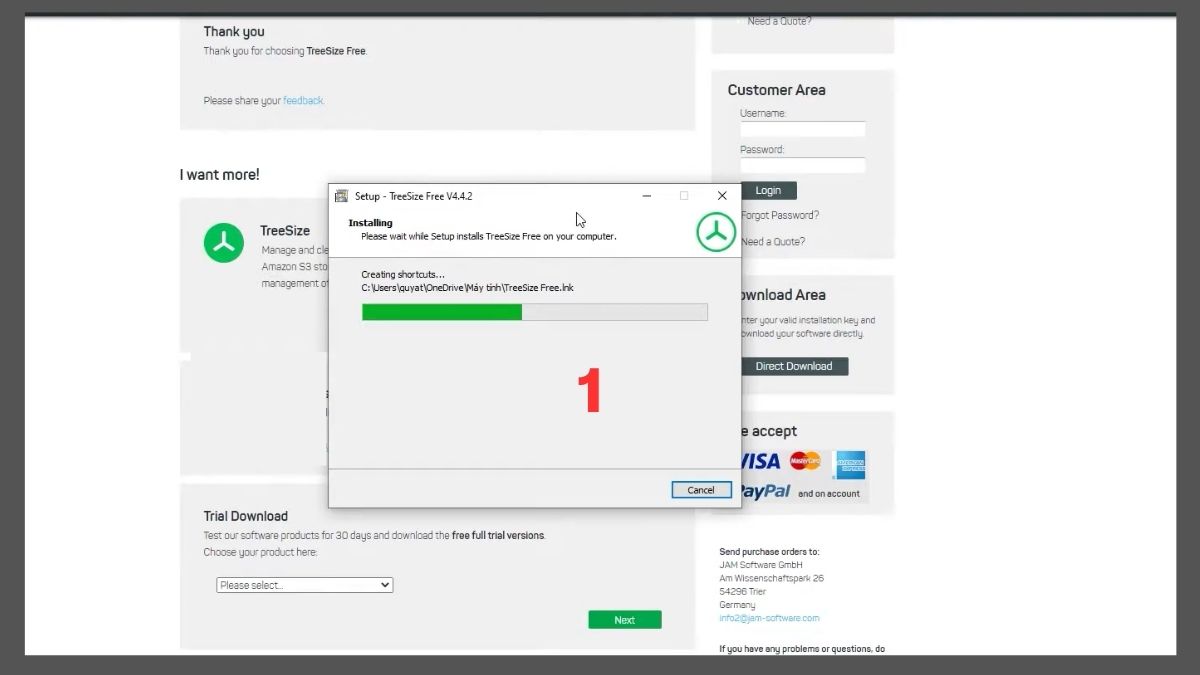Click the Customer Area heading
Screen dimensions: 1200x675
[x=777, y=90]
